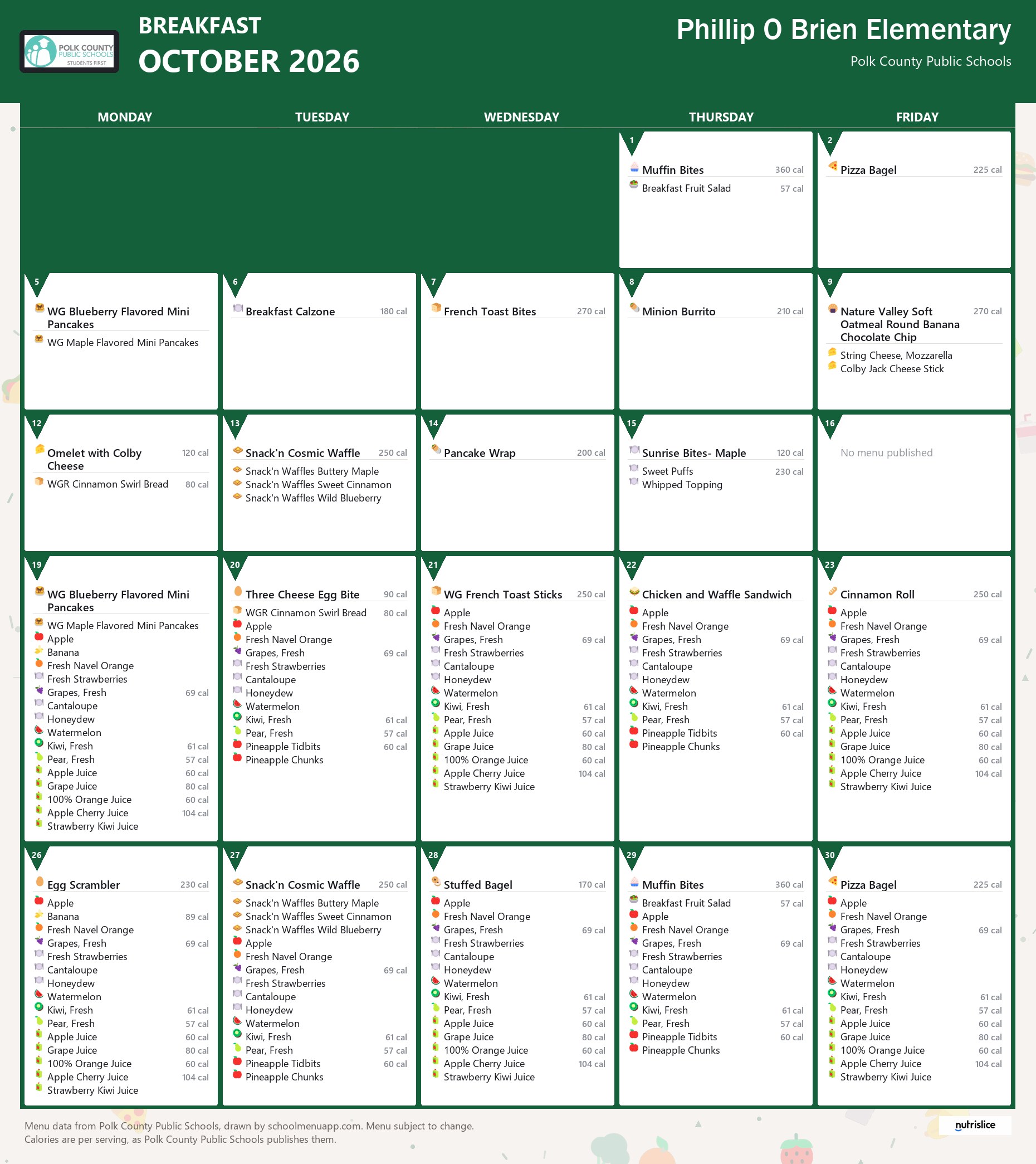Click the waffle icon beside Snack'n Cosmic Waffle on the 13th
Screen dimensions: 1036x1164
[237, 450]
